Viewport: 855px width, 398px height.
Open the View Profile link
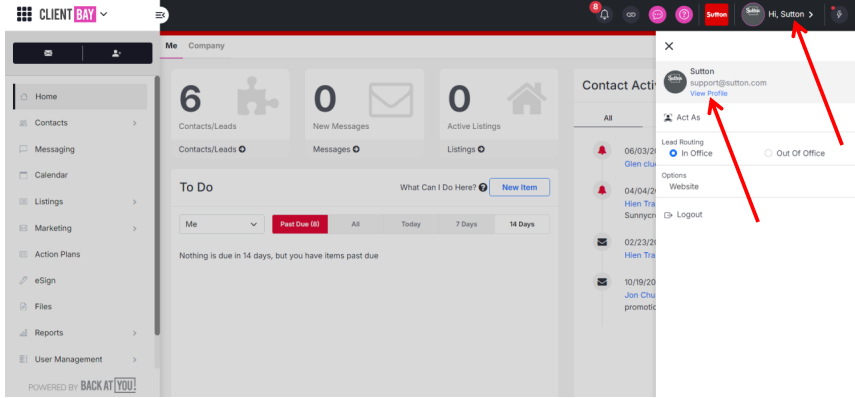click(708, 93)
